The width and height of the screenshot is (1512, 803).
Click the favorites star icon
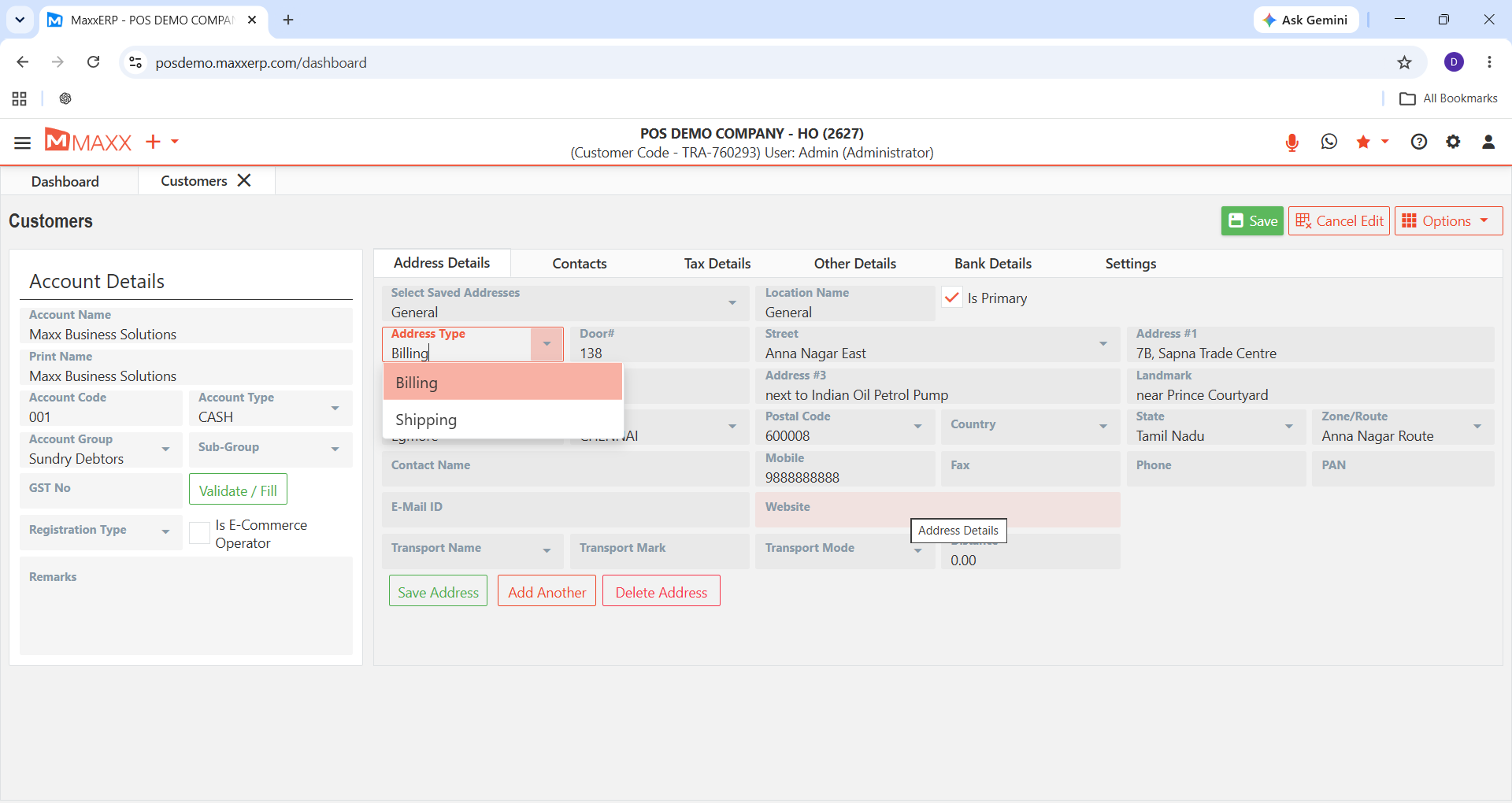1363,142
